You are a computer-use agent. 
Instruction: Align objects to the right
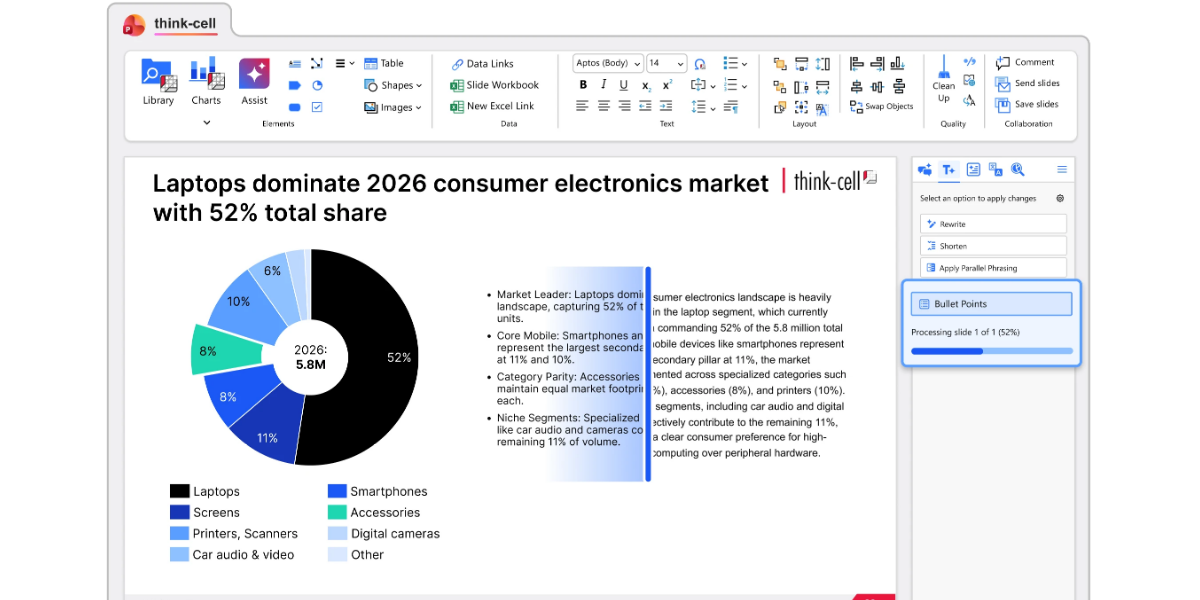pos(877,63)
